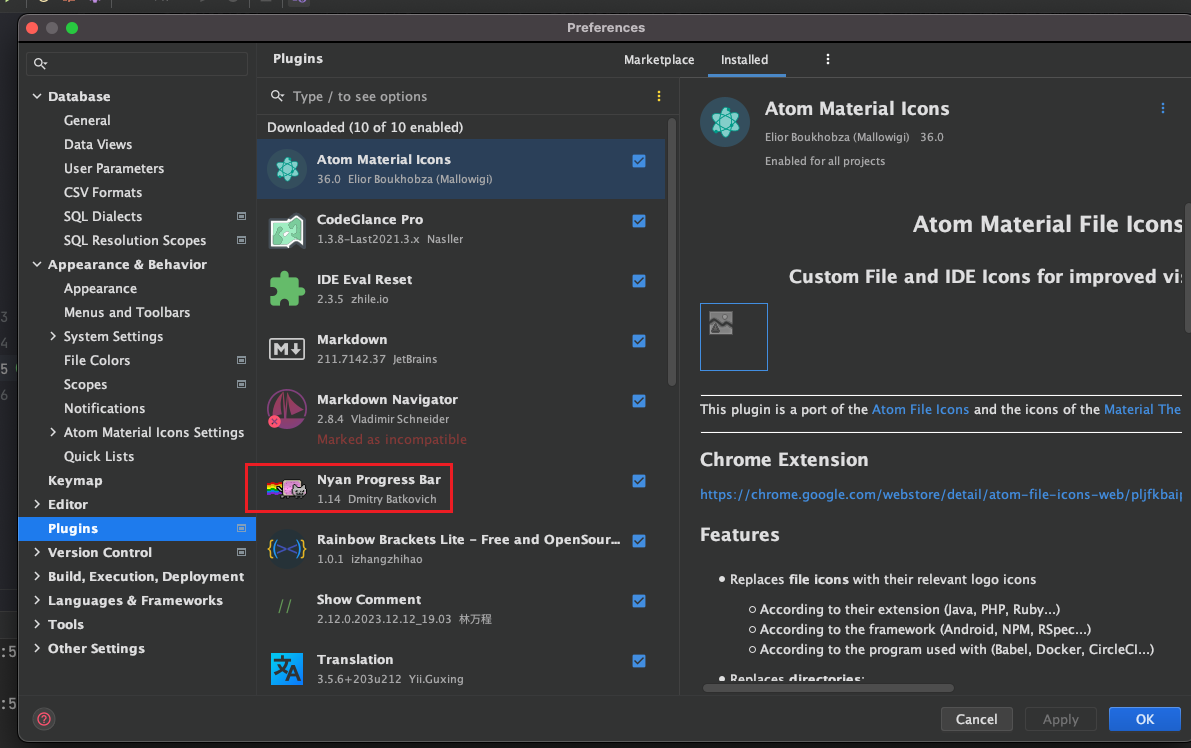
Task: Disable Rainbow Brackets Lite checkbox
Action: pyautogui.click(x=639, y=541)
